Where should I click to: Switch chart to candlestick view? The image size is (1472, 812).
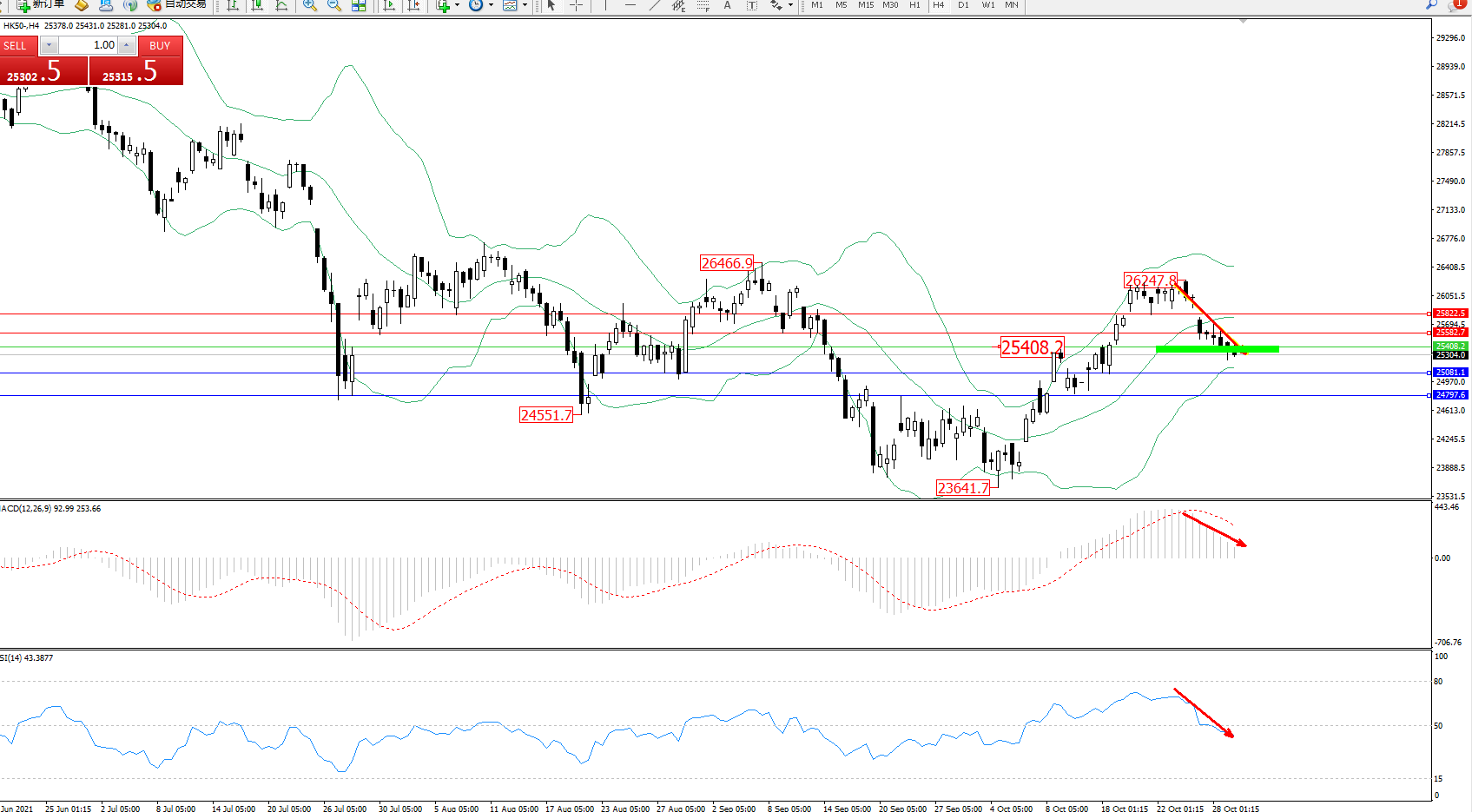257,5
